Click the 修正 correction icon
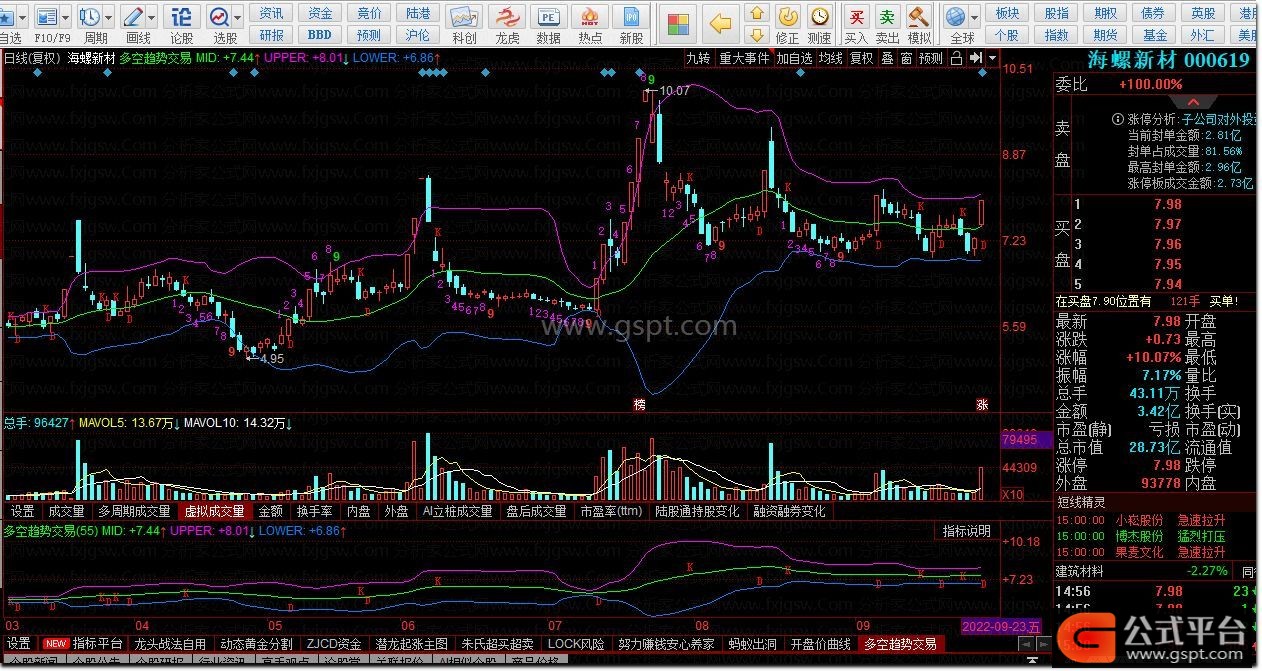The image size is (1262, 671). pos(788,16)
